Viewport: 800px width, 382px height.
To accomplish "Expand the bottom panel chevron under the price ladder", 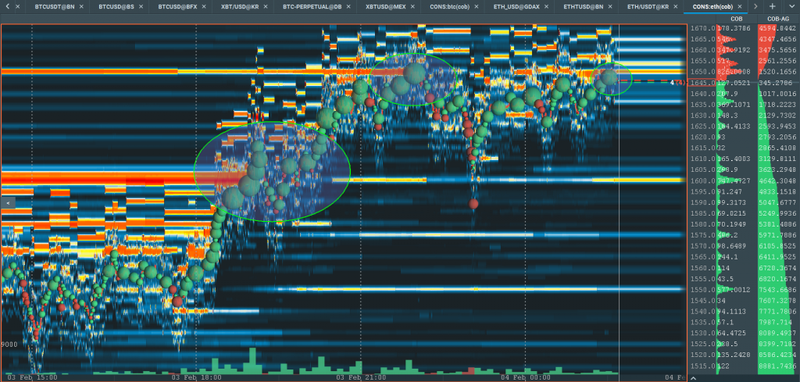I will [693, 378].
